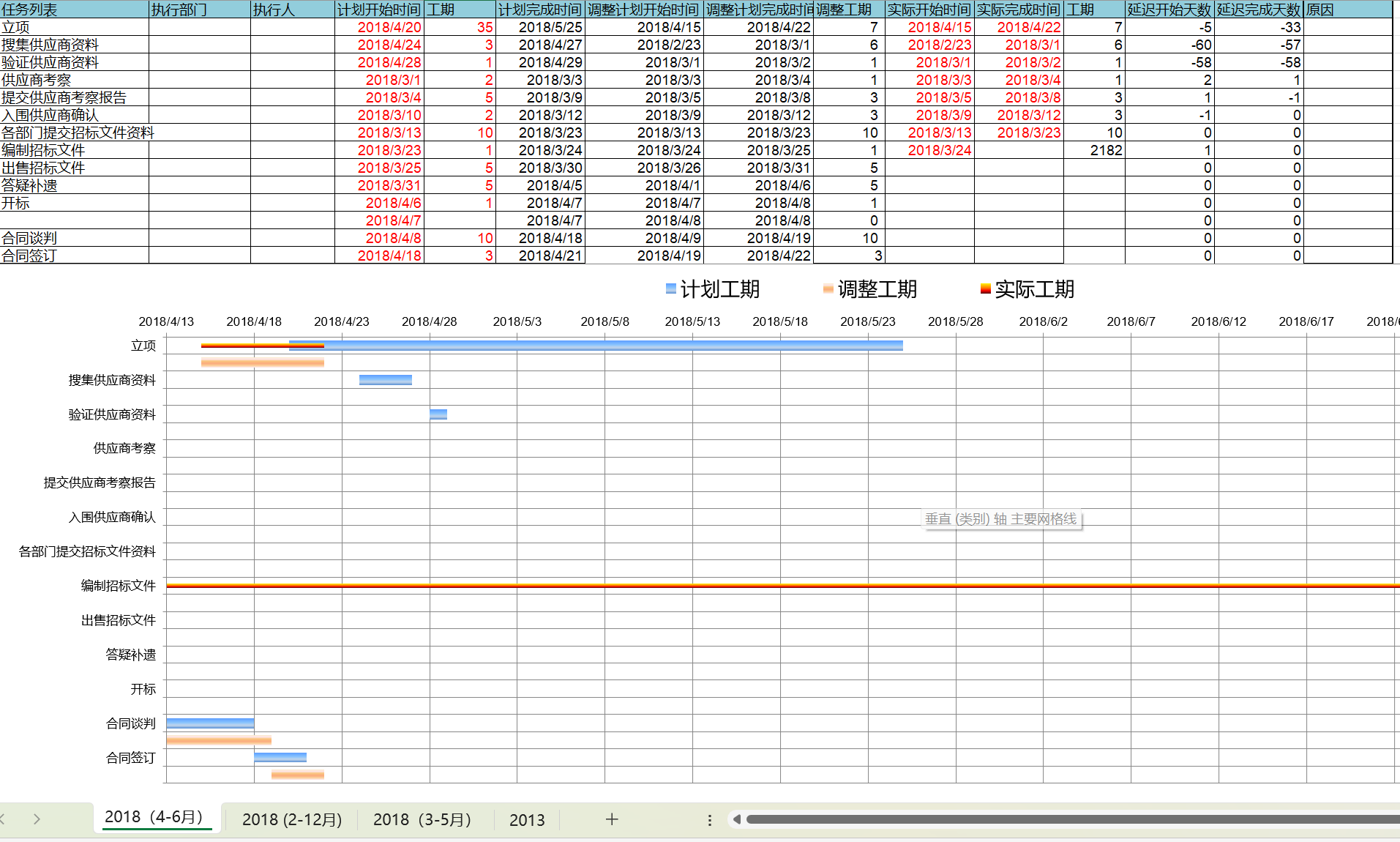The width and height of the screenshot is (1400, 842).
Task: Select the 合同签订 table cell
Action: (x=74, y=256)
